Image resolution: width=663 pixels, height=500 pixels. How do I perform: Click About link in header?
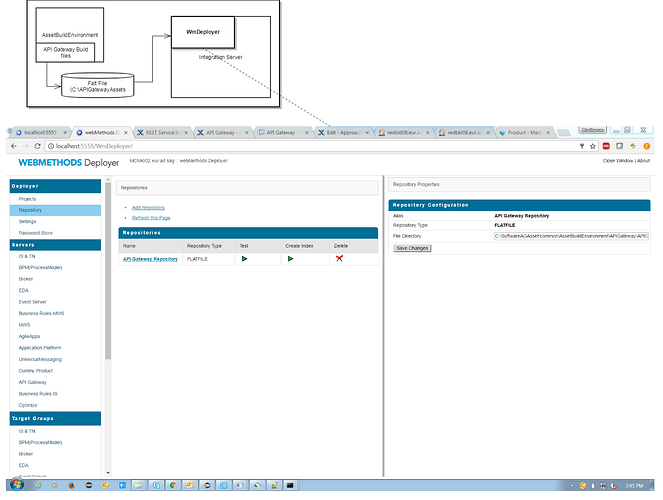tap(644, 161)
